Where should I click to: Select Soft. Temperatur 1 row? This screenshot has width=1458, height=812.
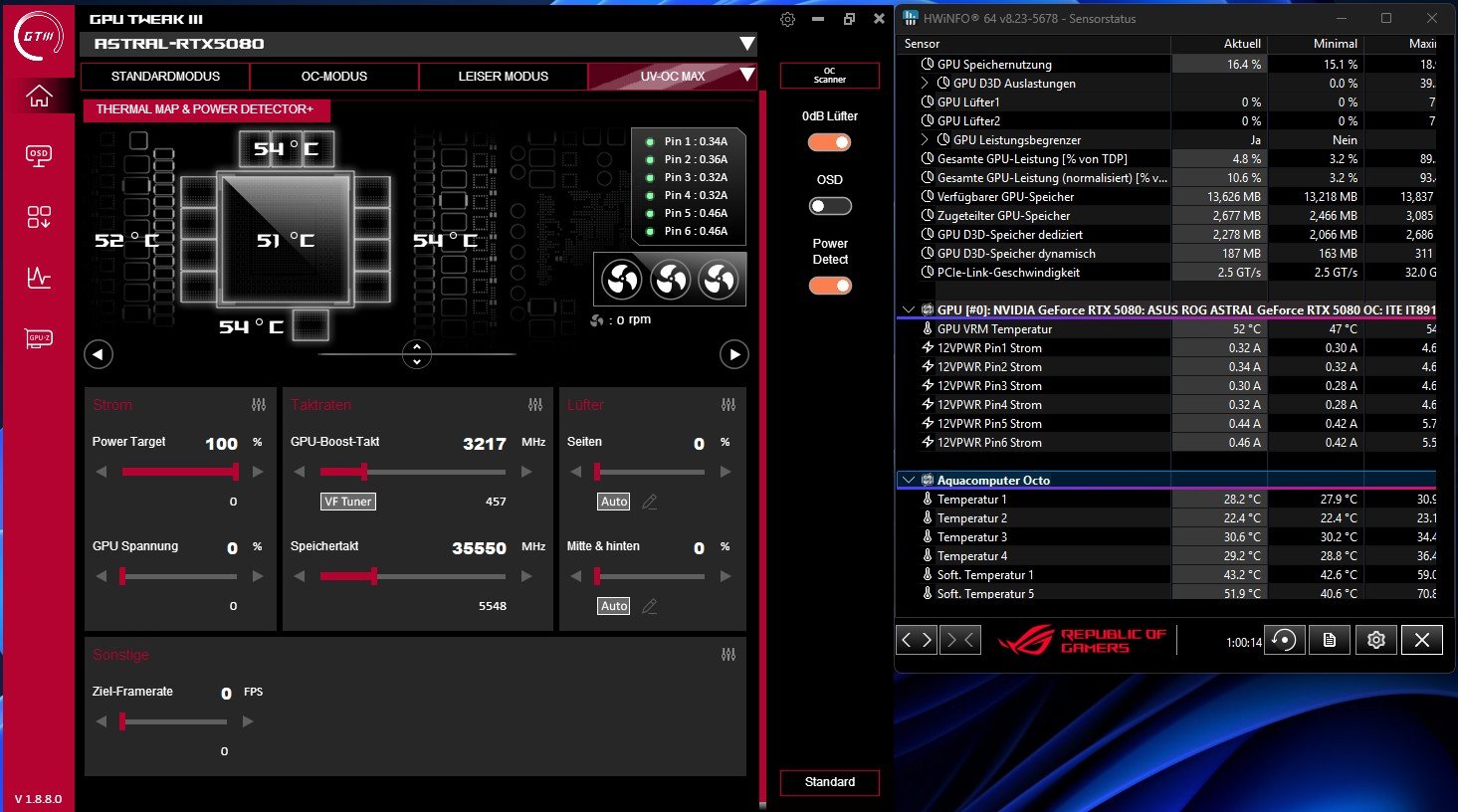click(1166, 575)
